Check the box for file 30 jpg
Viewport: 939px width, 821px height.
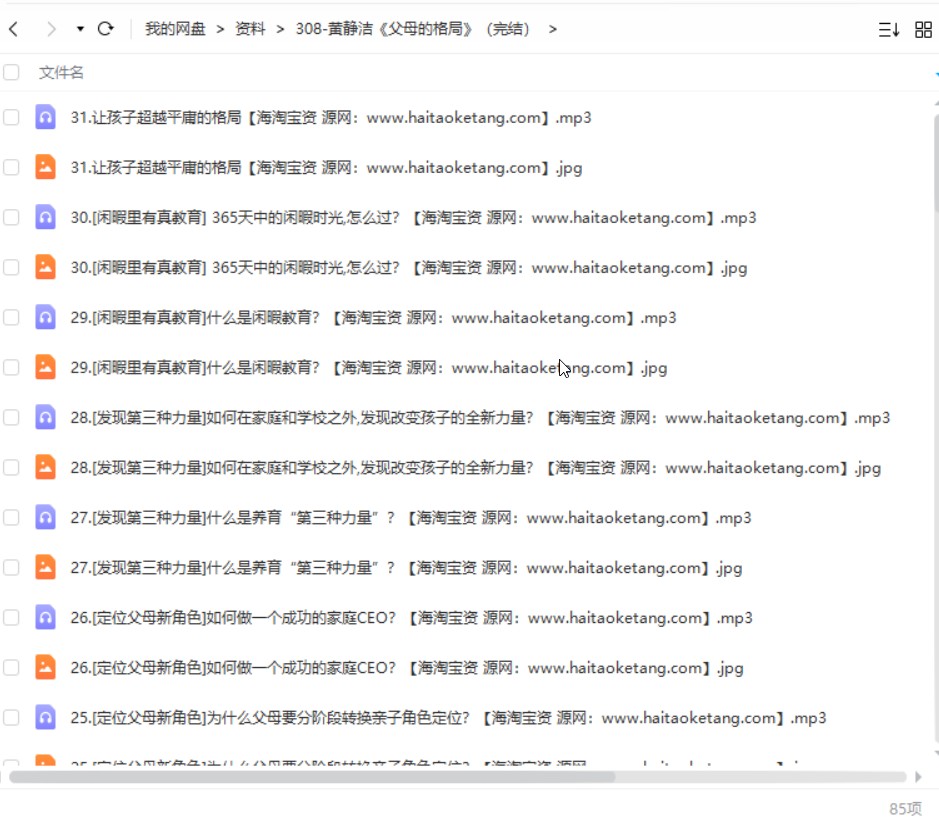(11, 267)
